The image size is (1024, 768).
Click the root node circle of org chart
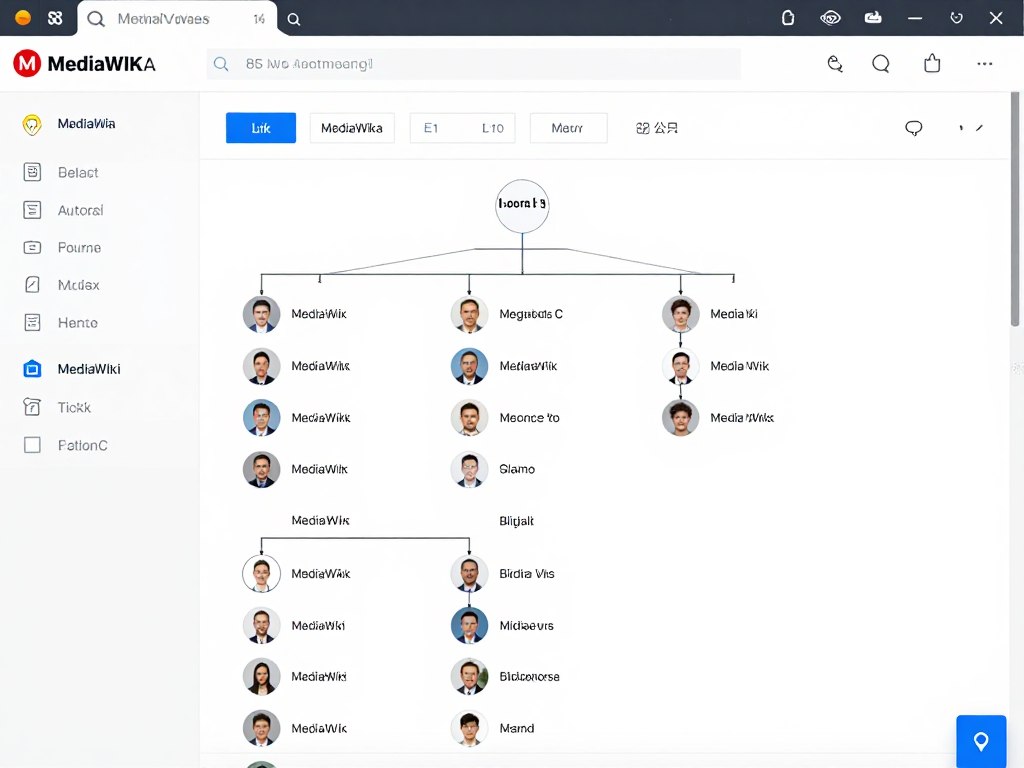click(522, 206)
